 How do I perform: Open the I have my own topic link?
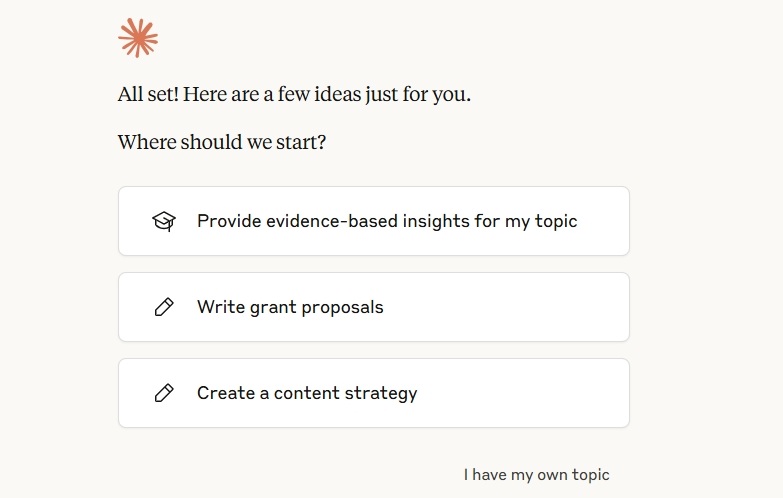[536, 475]
